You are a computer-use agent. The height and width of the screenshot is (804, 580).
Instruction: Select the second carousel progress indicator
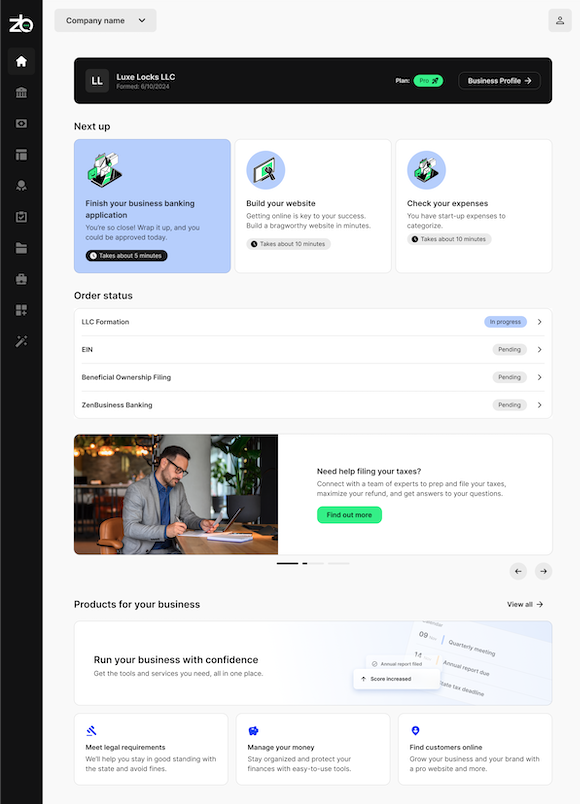313,564
